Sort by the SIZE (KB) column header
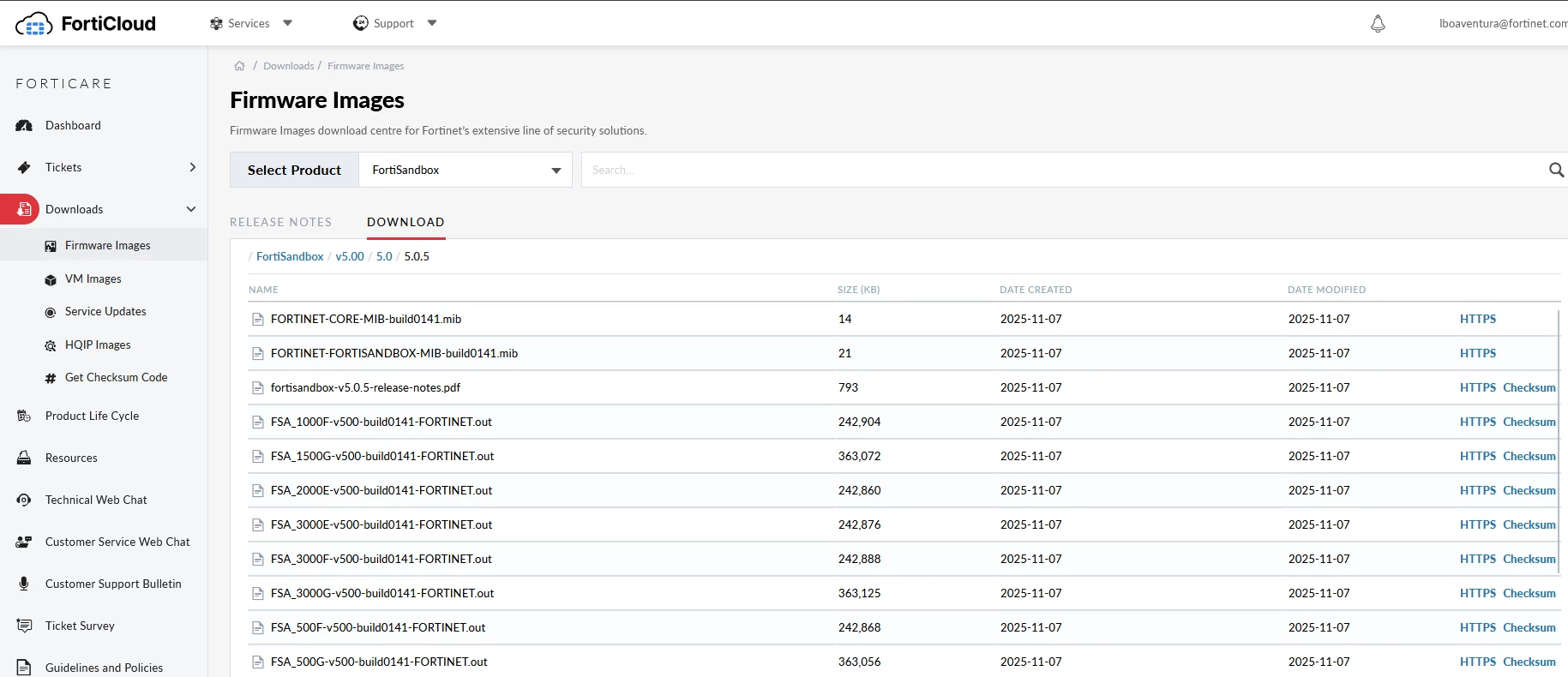The width and height of the screenshot is (1568, 677). (x=859, y=290)
